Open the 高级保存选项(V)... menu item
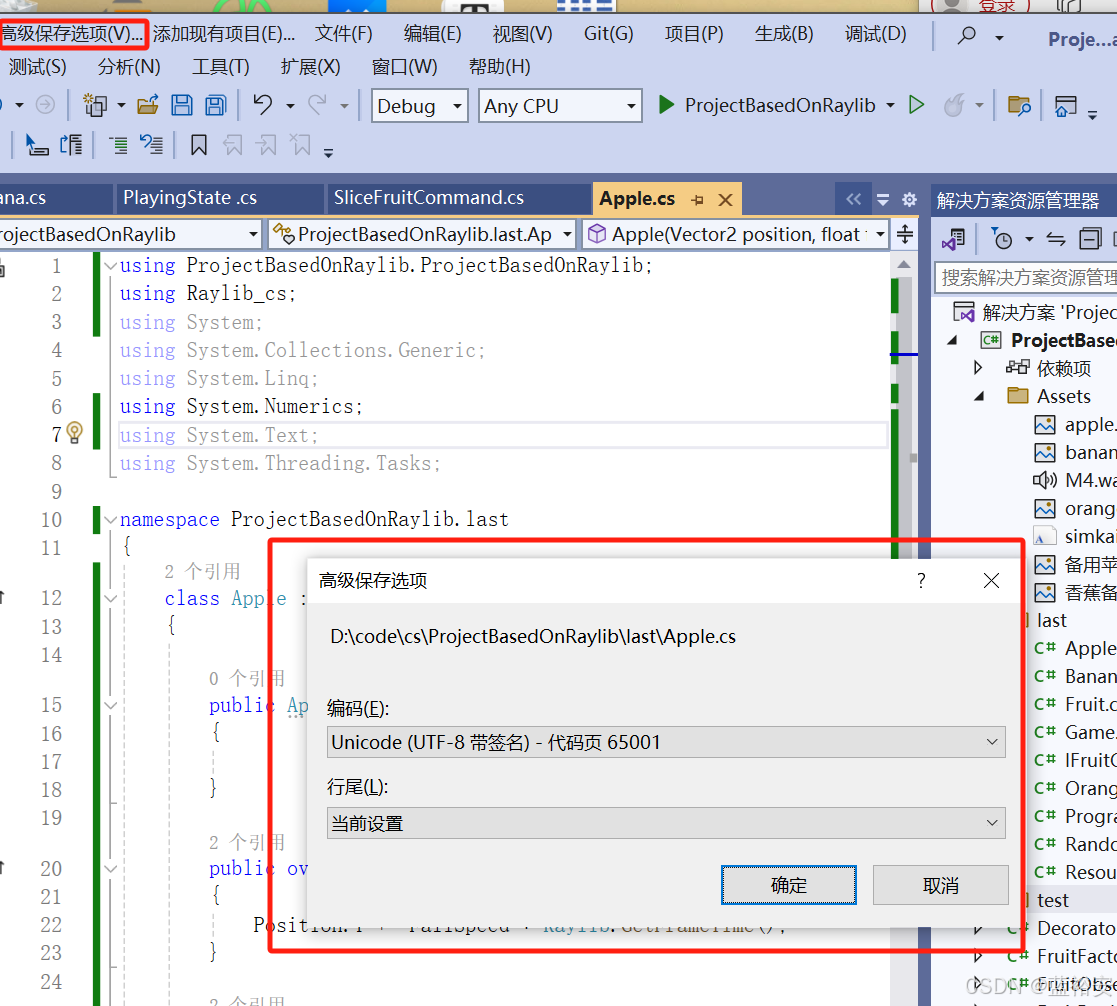 [73, 33]
